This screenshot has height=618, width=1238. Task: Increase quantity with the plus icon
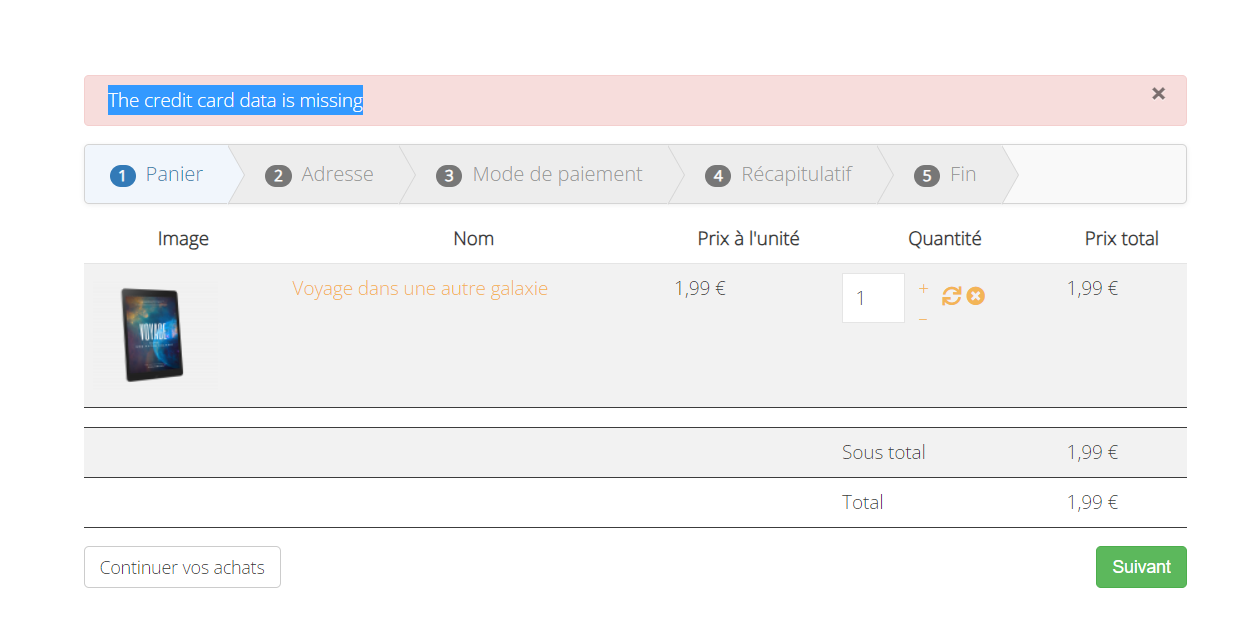pos(923,289)
